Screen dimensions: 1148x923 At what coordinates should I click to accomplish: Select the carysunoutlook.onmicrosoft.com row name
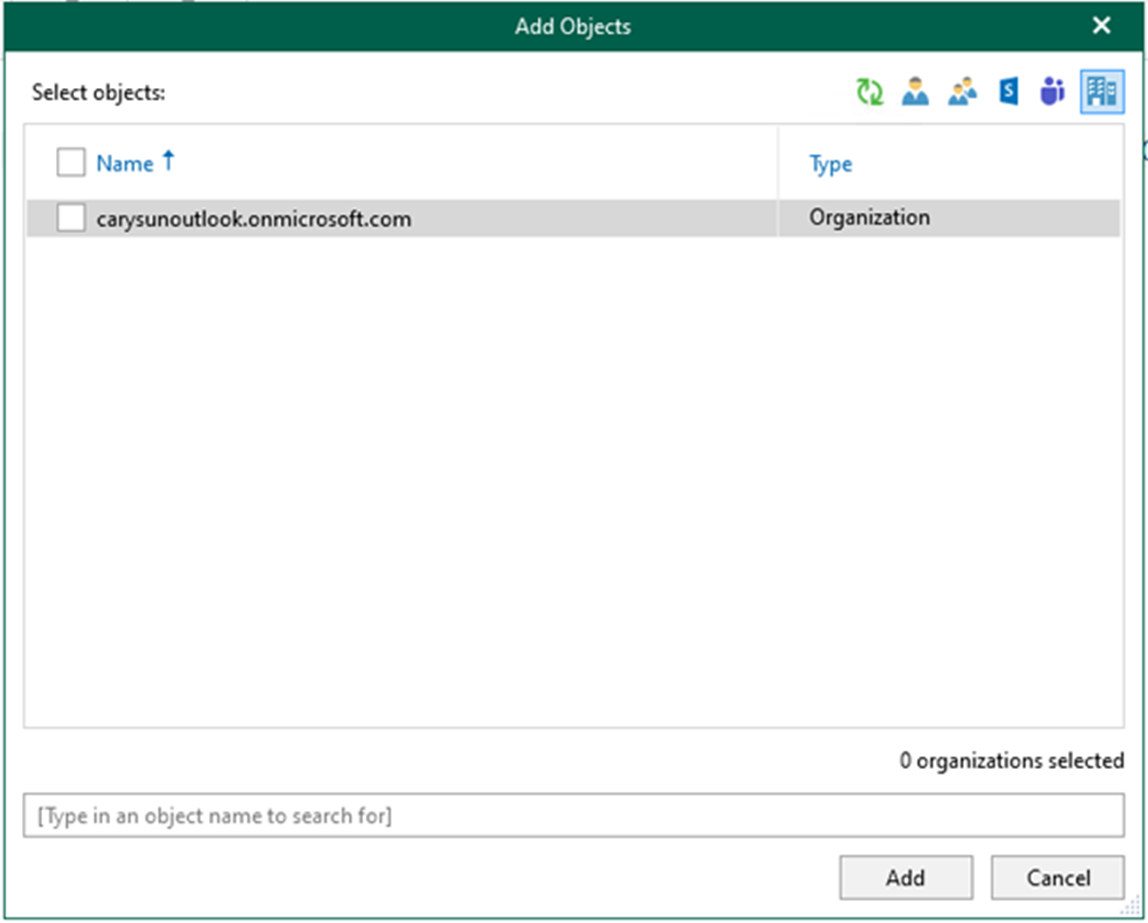point(253,219)
